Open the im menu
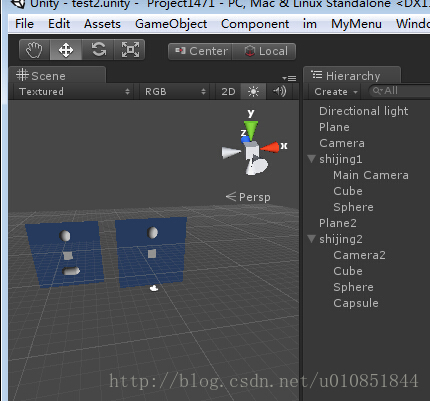The width and height of the screenshot is (430, 401). [310, 24]
